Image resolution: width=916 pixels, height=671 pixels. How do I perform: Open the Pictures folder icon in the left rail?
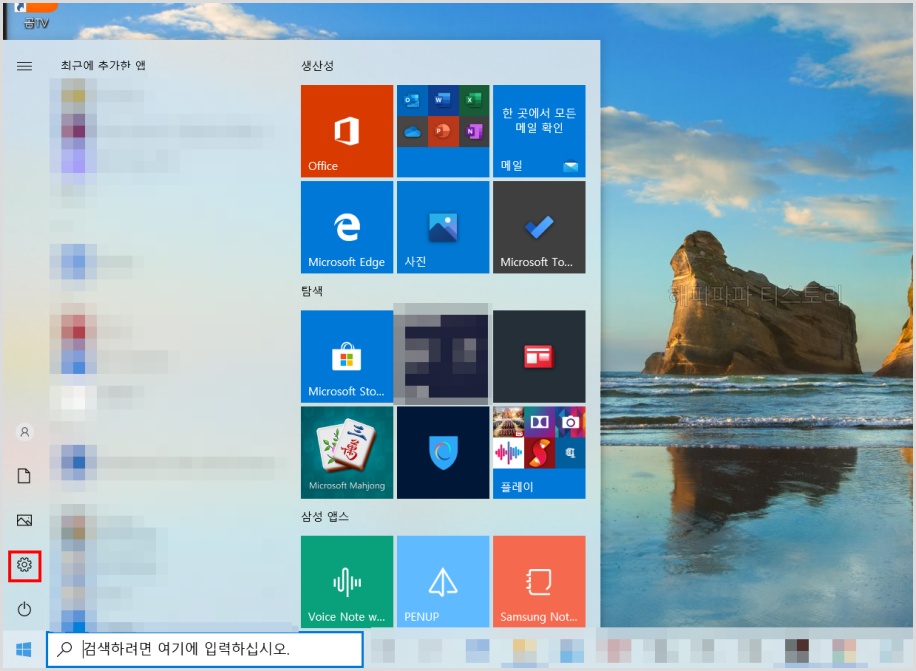[25, 520]
